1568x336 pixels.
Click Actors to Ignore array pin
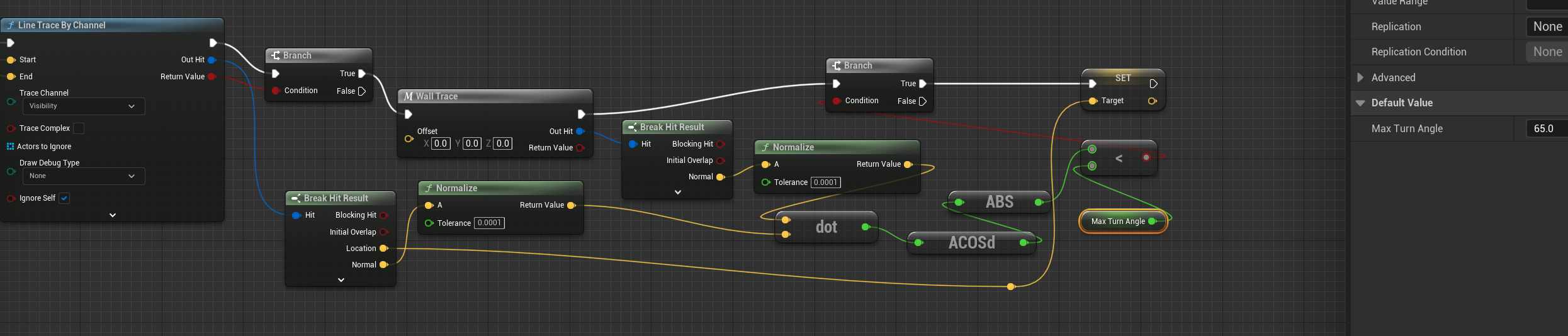pyautogui.click(x=10, y=147)
